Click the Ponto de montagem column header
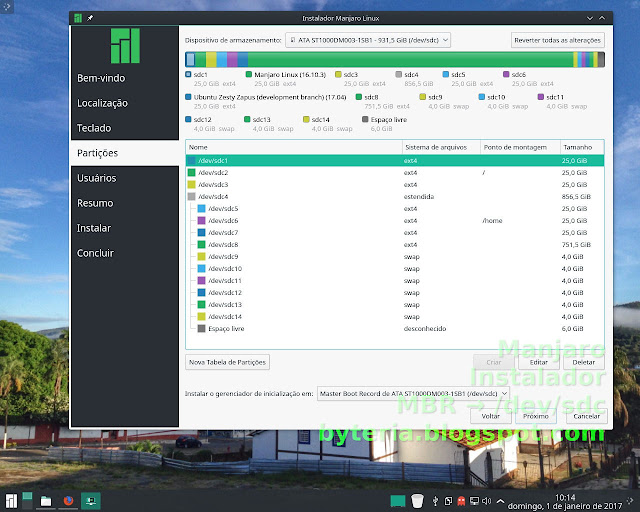The height and width of the screenshot is (512, 640). 520,147
